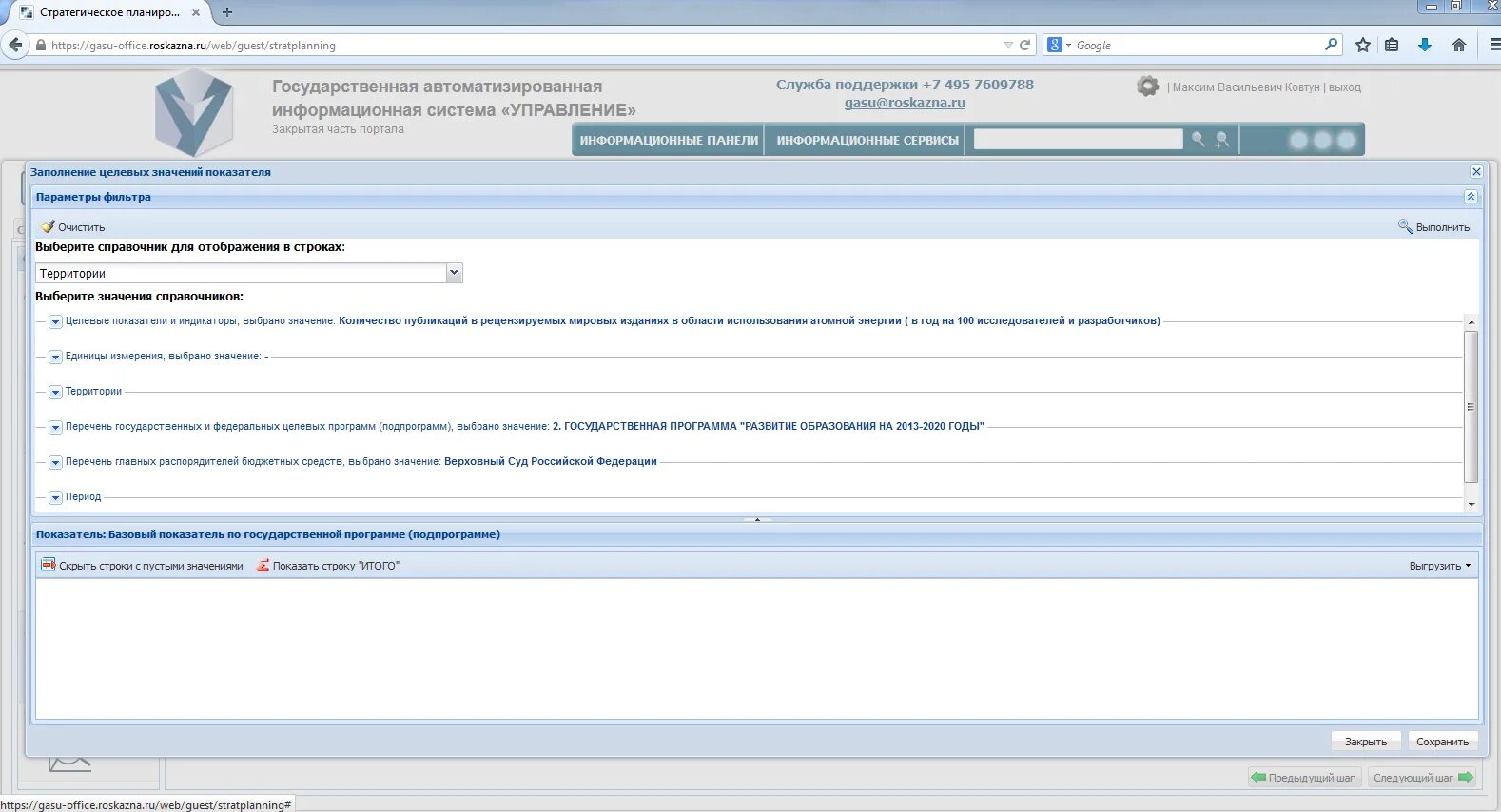The image size is (1501, 812).
Task: Click the portal advanced search person icon
Action: click(x=1222, y=140)
